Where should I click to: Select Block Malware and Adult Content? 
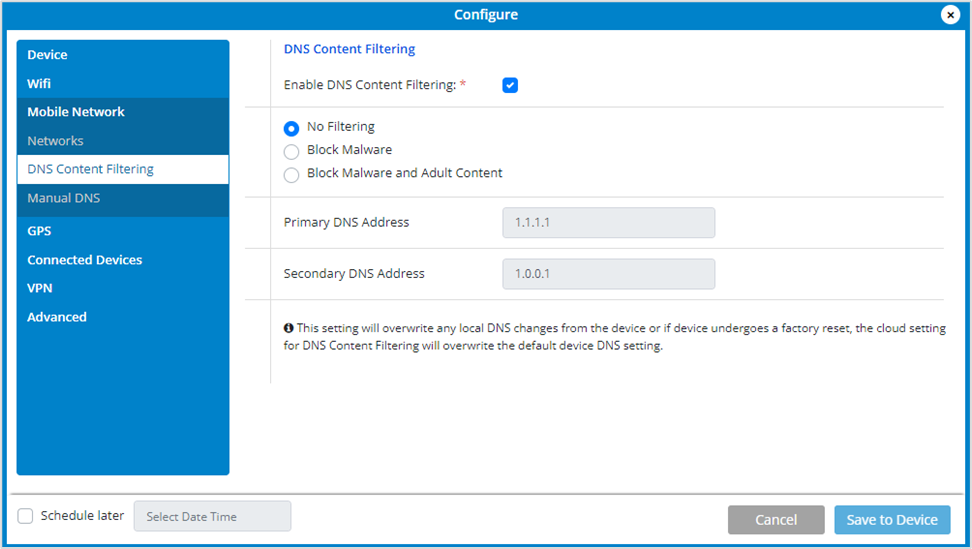tap(291, 175)
